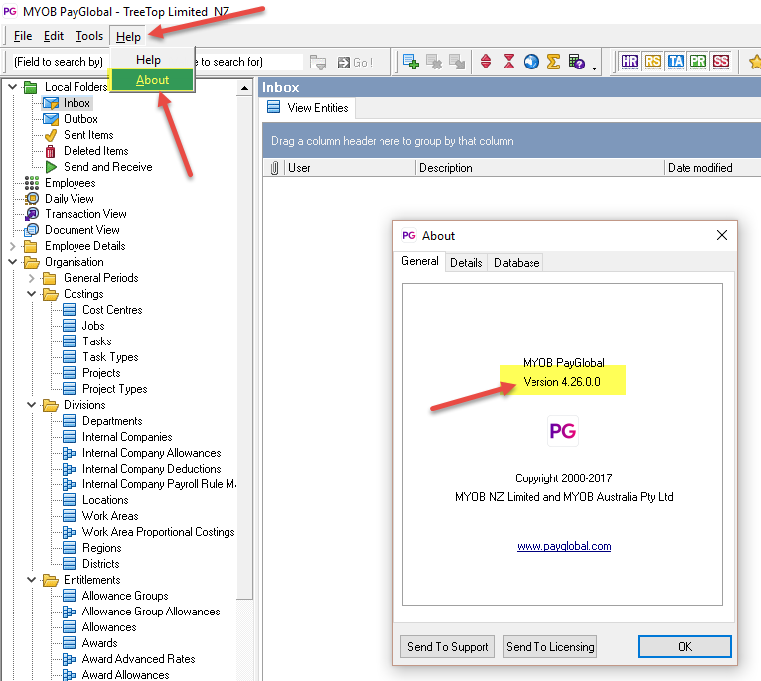Open the HR module icon
The image size is (761, 681).
[629, 62]
